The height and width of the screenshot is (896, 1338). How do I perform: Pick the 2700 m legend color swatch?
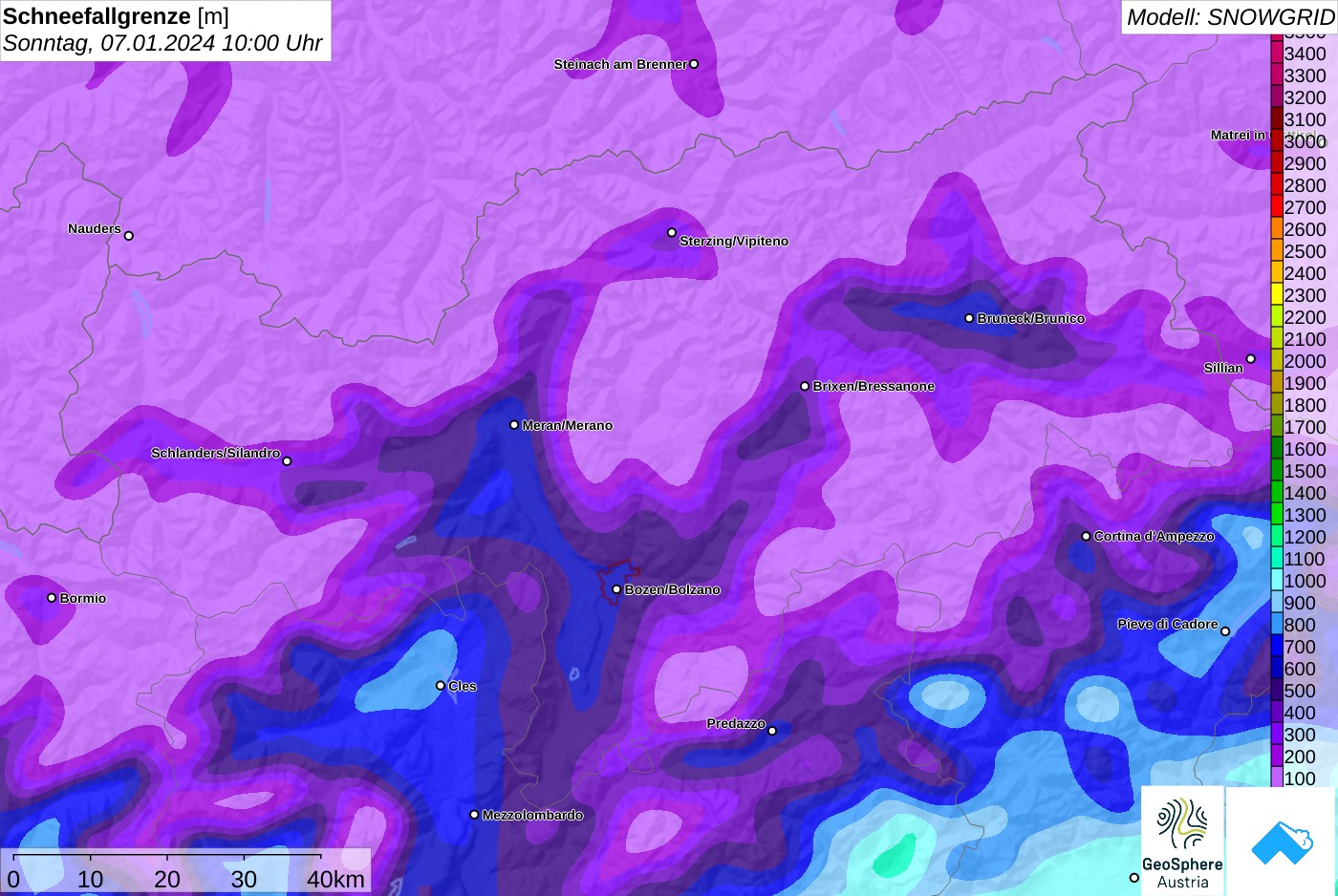point(1276,207)
